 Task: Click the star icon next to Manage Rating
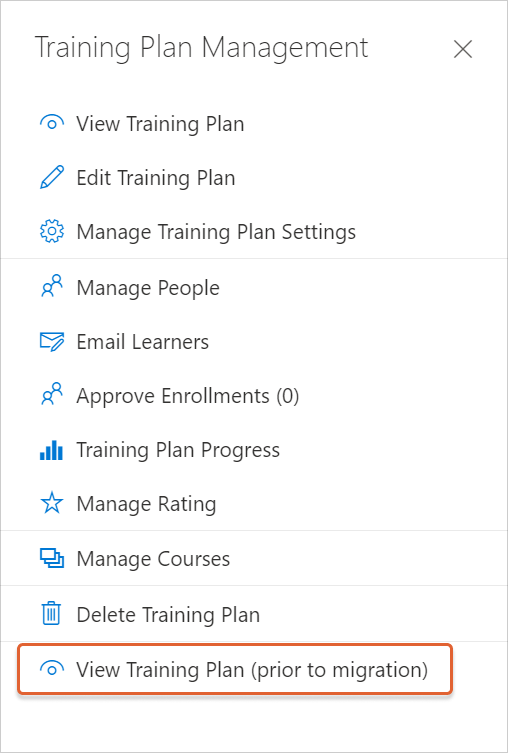coord(51,503)
